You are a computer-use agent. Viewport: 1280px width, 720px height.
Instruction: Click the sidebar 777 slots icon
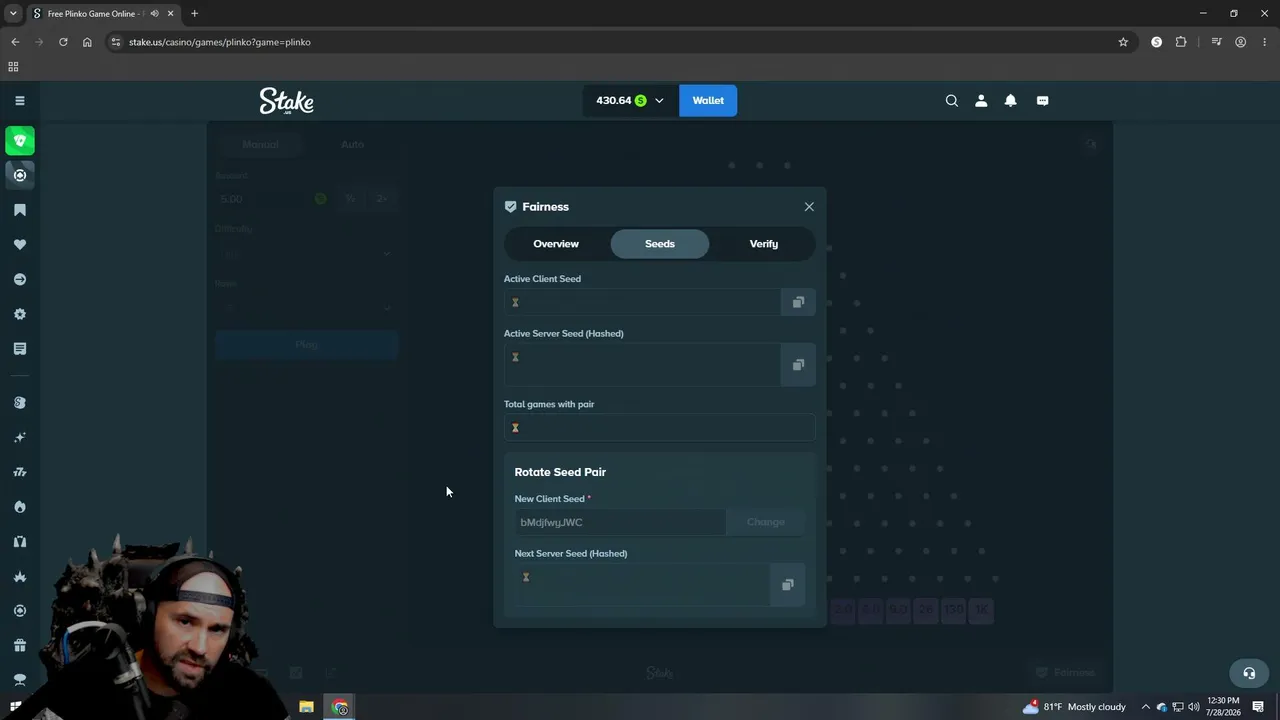[x=20, y=472]
